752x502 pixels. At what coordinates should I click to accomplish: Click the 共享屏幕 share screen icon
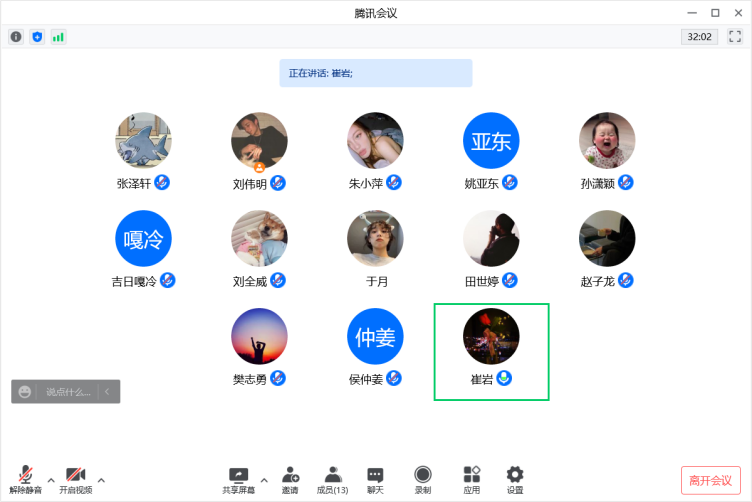[238, 476]
